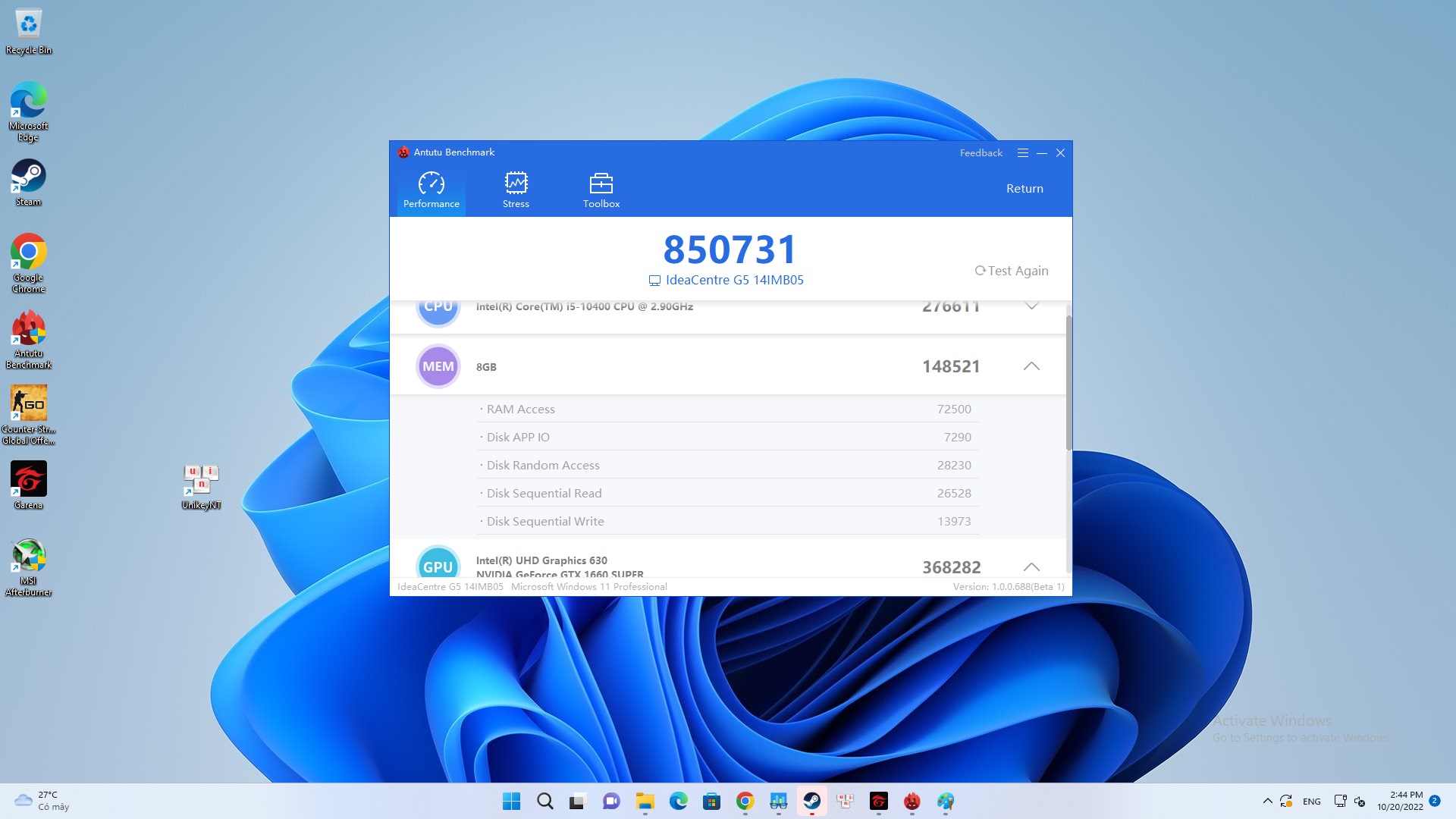Switch to the Stress tab
This screenshot has height=819, width=1456.
click(516, 190)
